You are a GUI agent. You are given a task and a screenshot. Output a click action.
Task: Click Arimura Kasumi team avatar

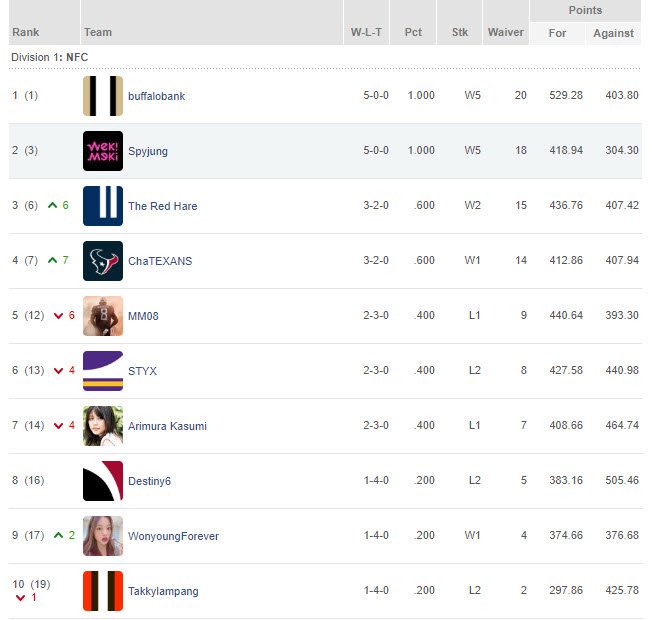[103, 426]
